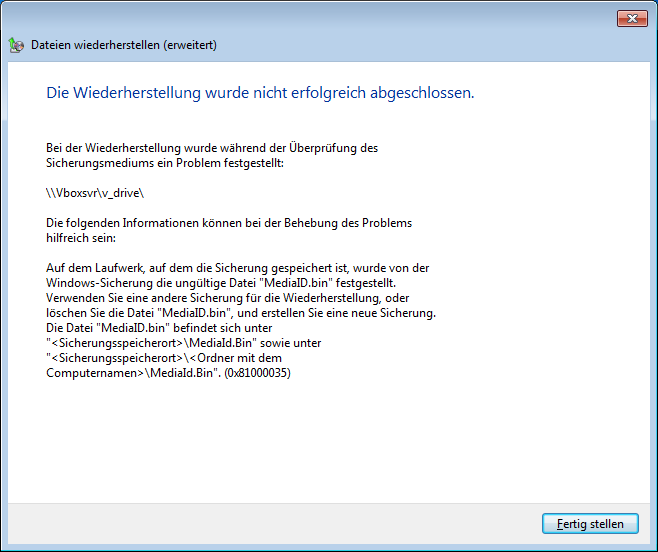Click the window title 'Dateien wiederherstellen (erweitert)'
The image size is (658, 552).
tap(124, 45)
